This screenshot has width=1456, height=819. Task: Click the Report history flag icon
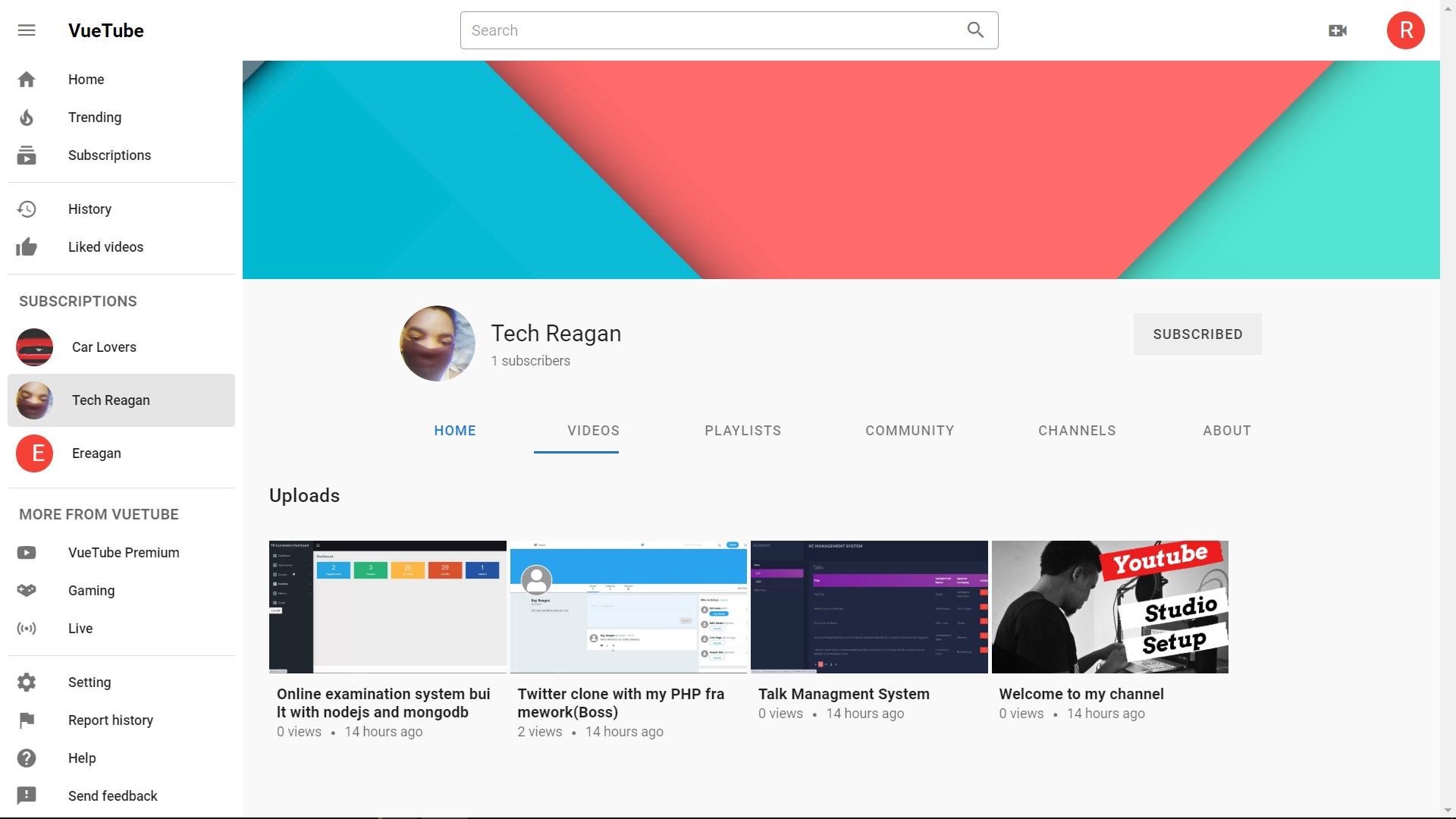pyautogui.click(x=27, y=720)
